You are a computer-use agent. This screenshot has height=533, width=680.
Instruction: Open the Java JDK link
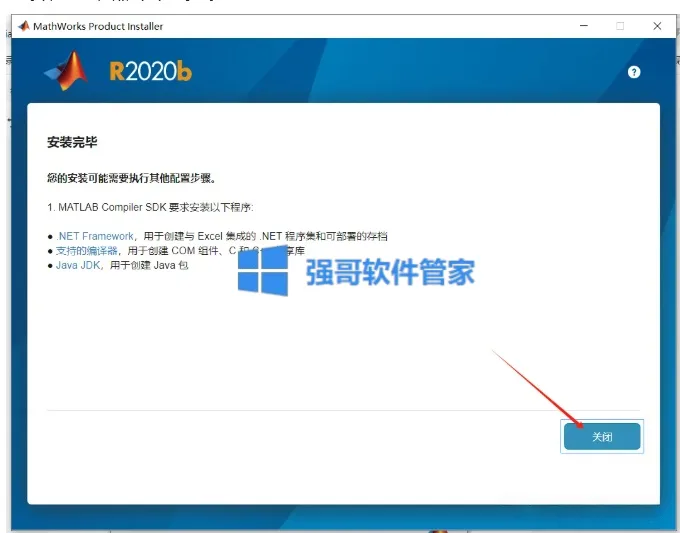pyautogui.click(x=78, y=265)
